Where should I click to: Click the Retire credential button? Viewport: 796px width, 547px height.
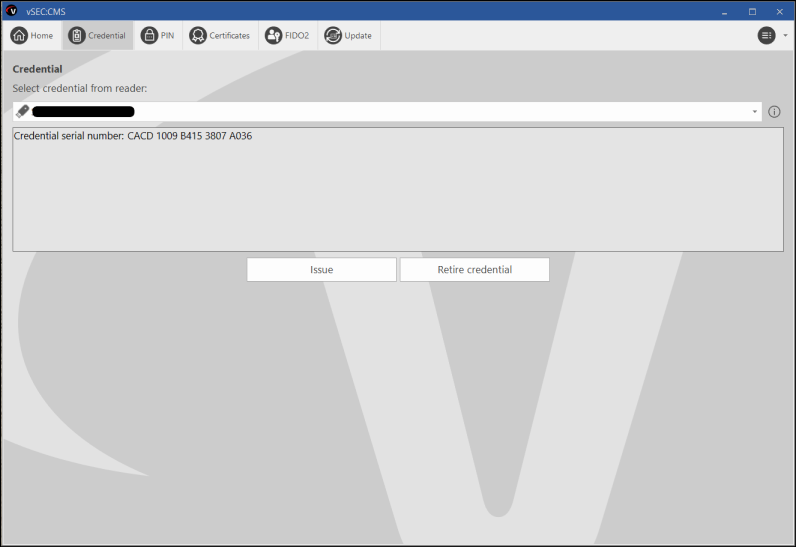(x=475, y=269)
